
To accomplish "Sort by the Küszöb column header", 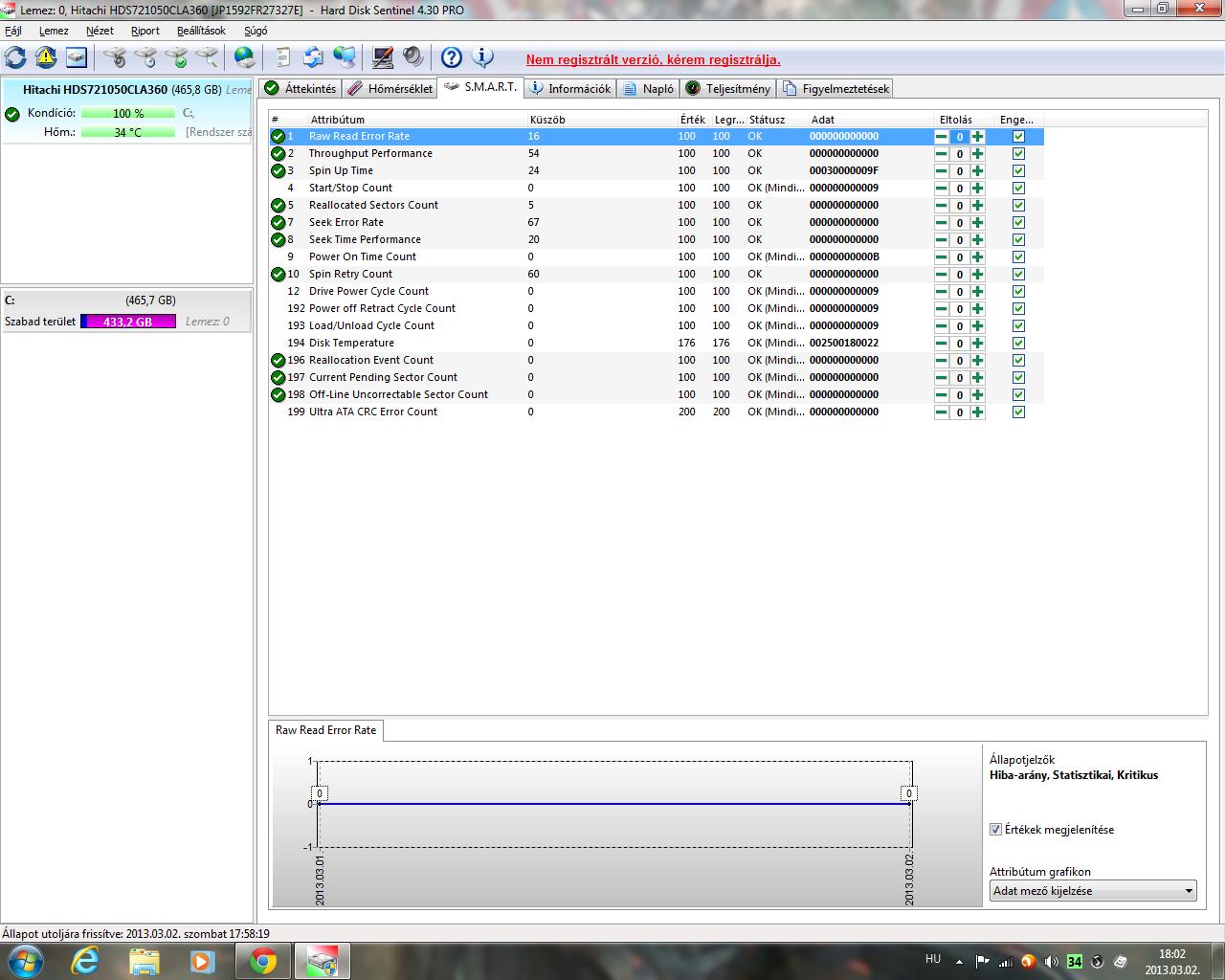I will point(601,120).
